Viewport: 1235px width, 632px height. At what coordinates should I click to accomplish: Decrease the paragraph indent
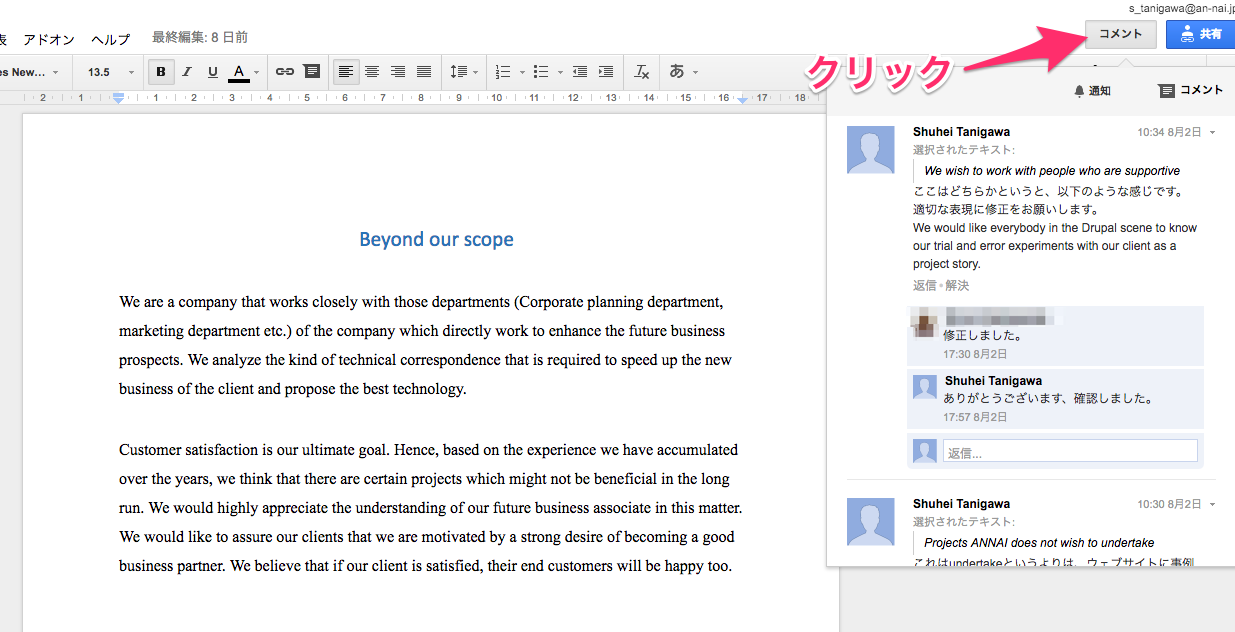tap(580, 72)
